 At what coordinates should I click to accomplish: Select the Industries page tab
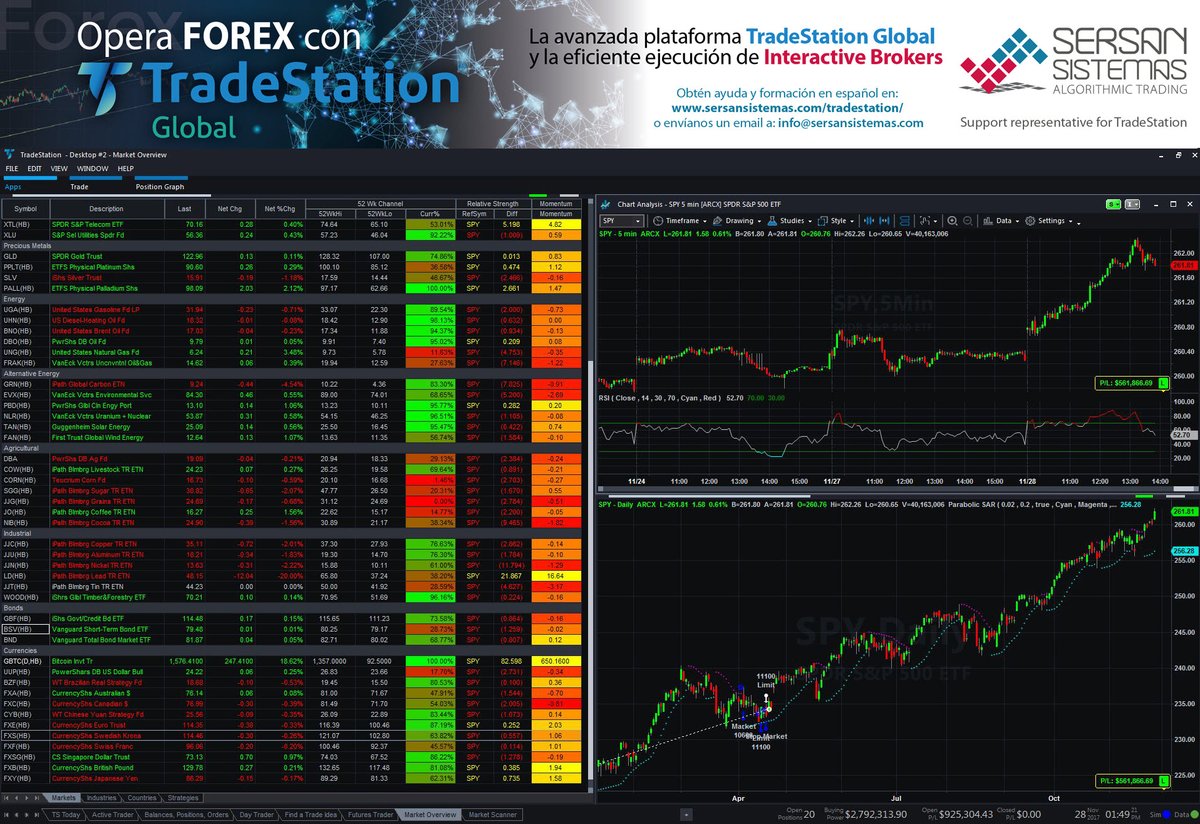(101, 798)
